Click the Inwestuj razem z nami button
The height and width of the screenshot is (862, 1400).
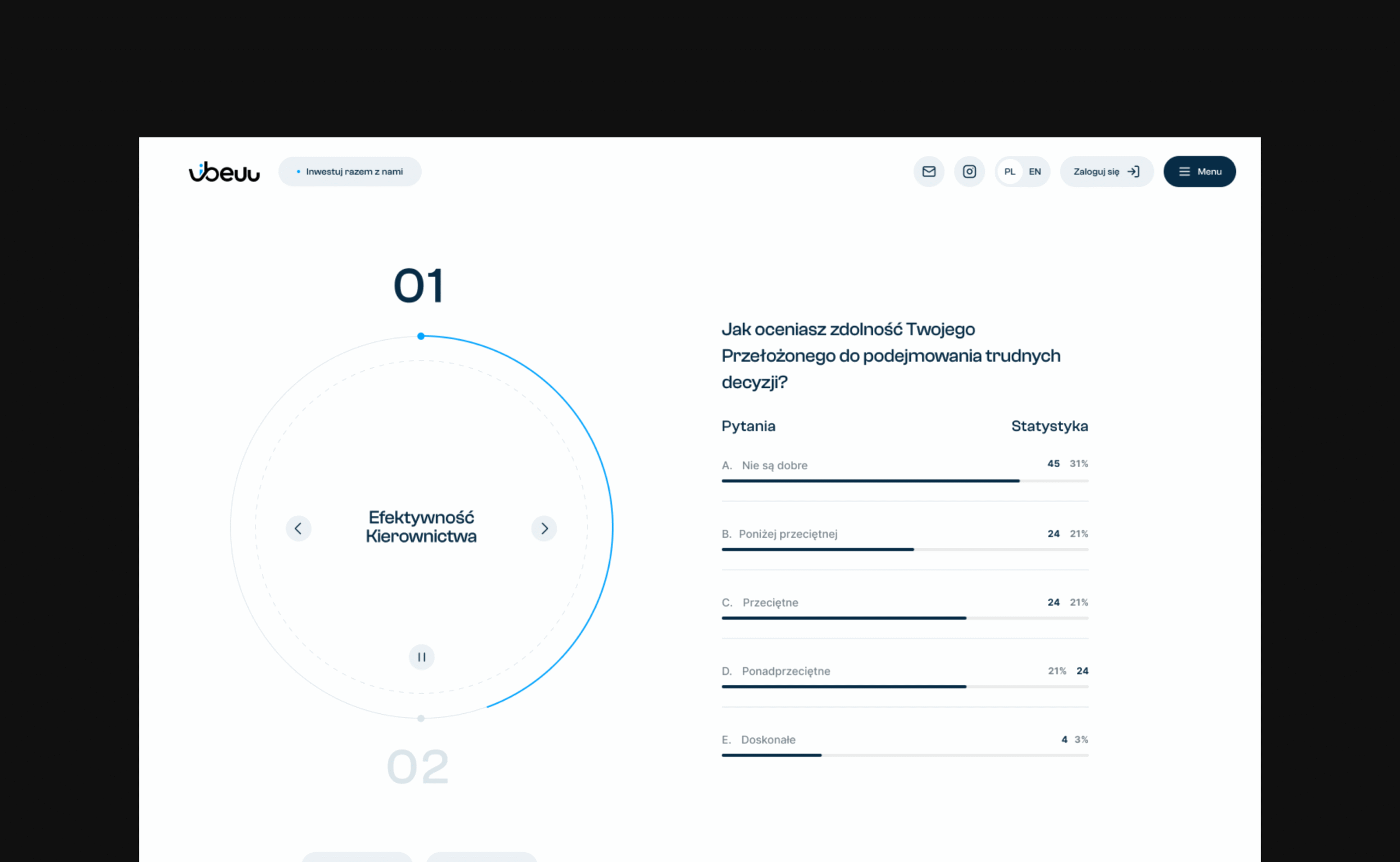click(350, 172)
